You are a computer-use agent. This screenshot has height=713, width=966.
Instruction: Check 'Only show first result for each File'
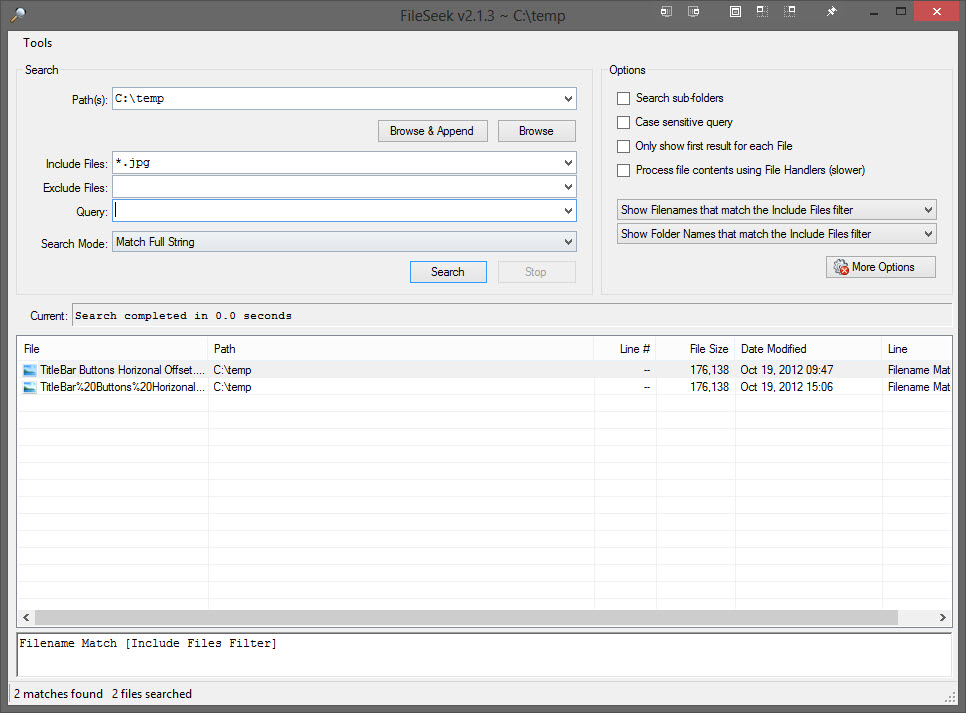(x=624, y=146)
